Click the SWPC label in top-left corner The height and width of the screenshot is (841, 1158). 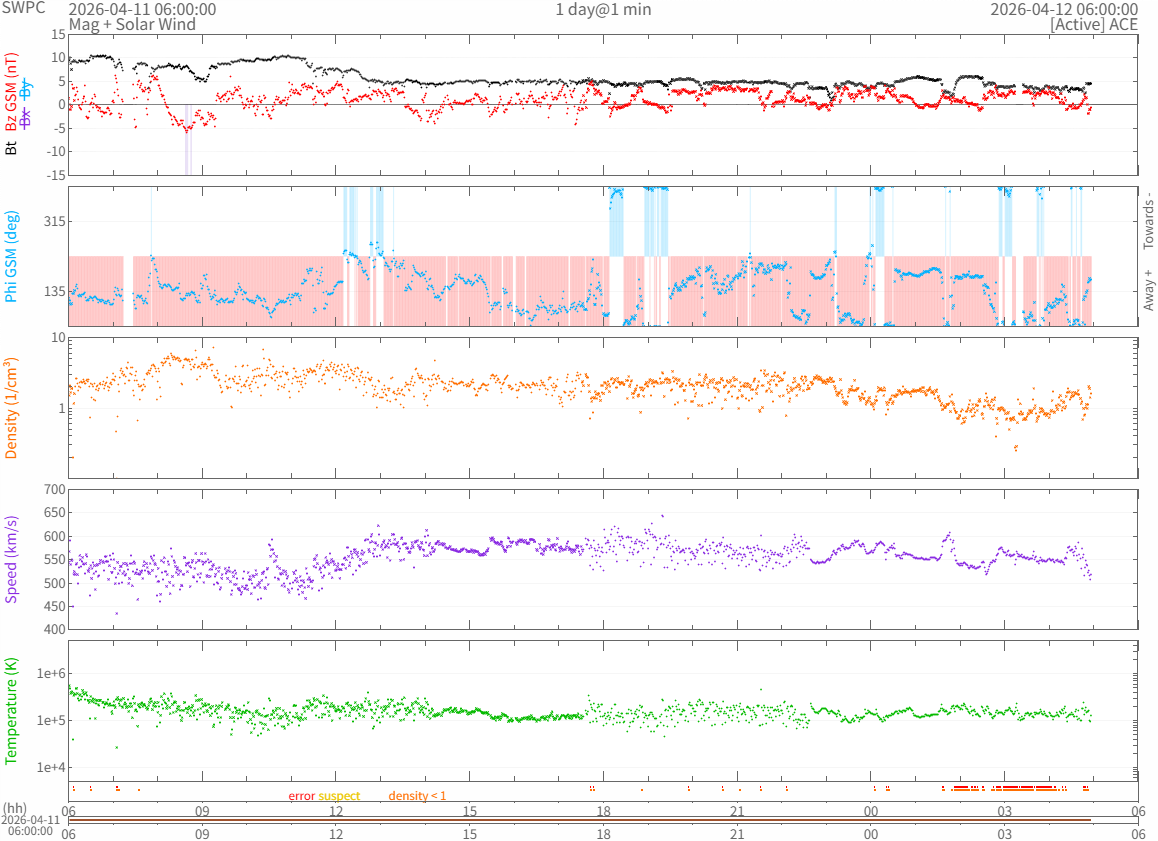coord(22,7)
